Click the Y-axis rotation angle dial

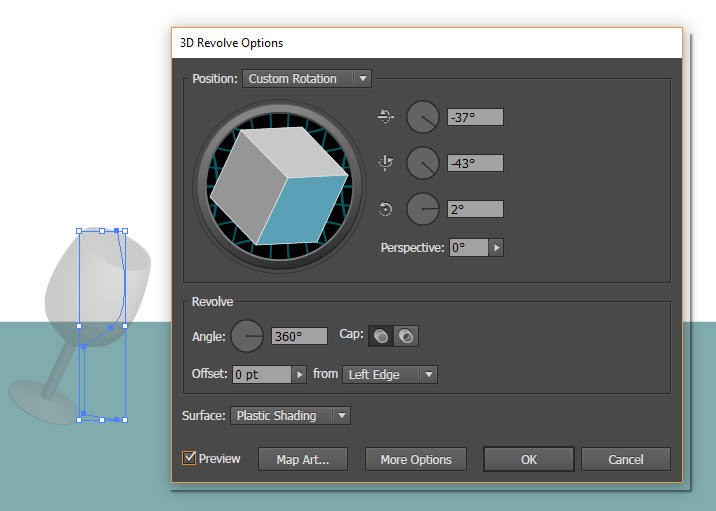tap(423, 163)
